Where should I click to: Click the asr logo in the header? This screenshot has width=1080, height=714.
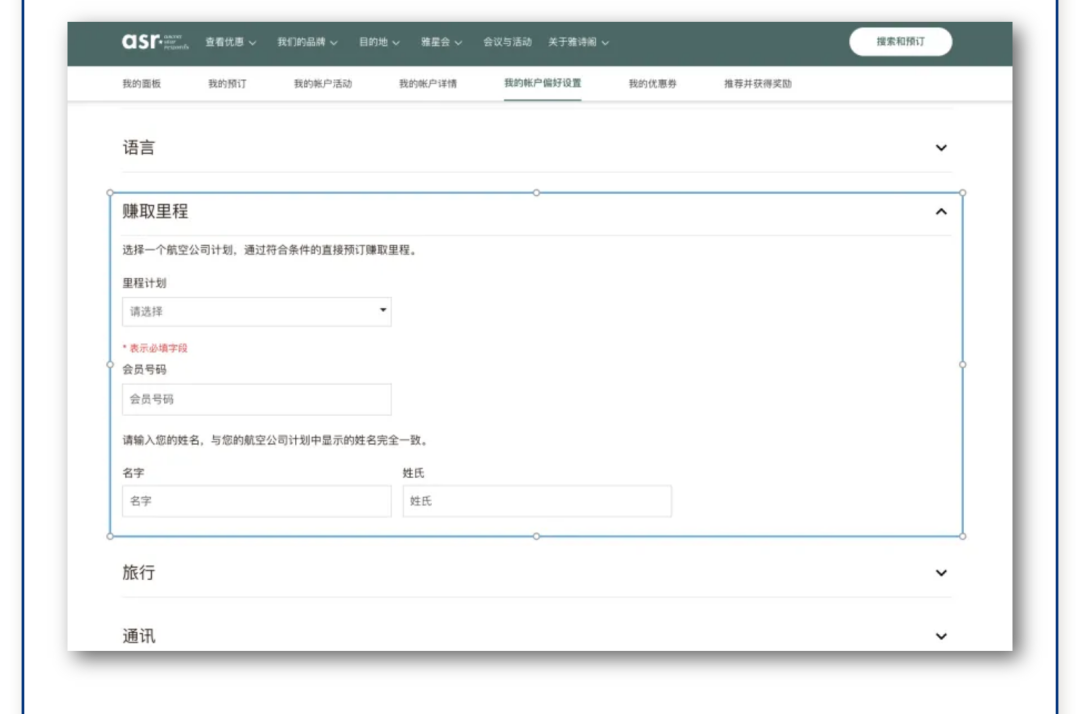click(x=155, y=42)
